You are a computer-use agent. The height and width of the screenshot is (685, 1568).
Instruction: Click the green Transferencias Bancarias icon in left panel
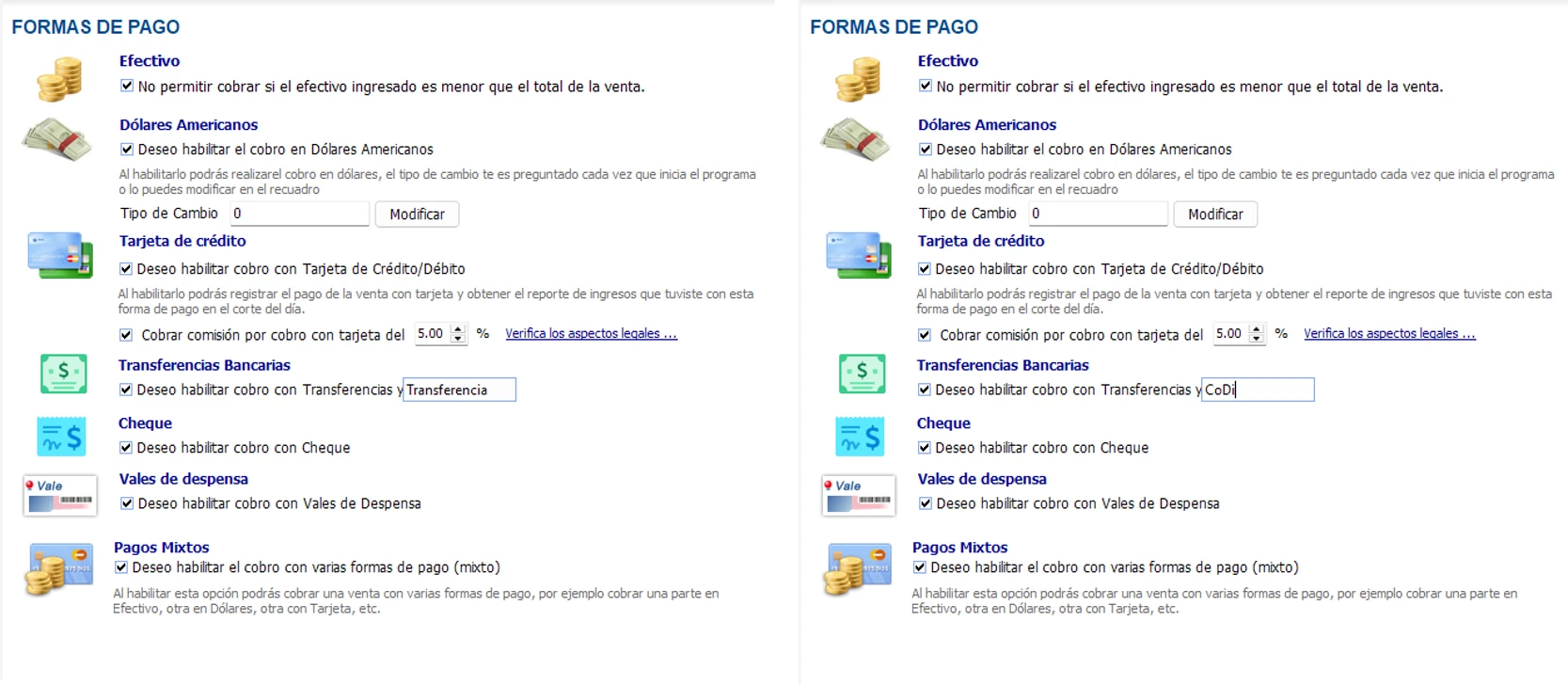[x=64, y=374]
